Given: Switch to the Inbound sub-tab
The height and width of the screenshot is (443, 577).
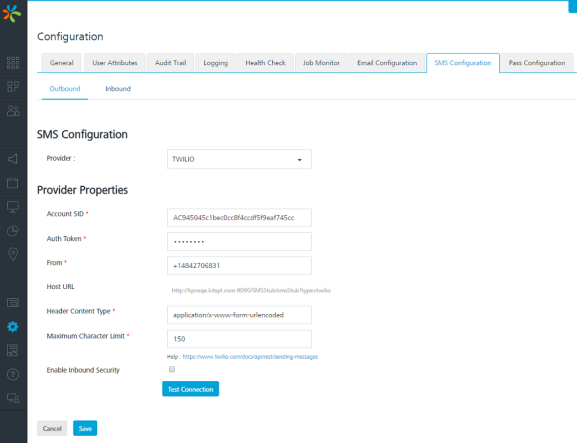Looking at the screenshot, I should (x=118, y=89).
